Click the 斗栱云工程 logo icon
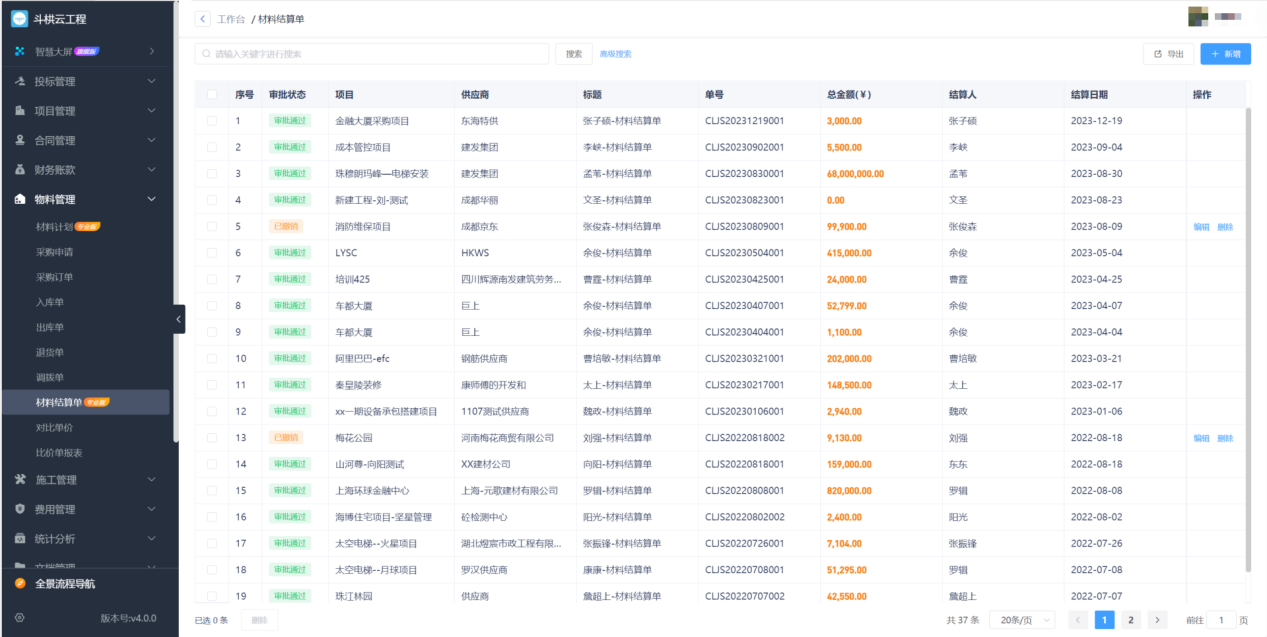 19,19
